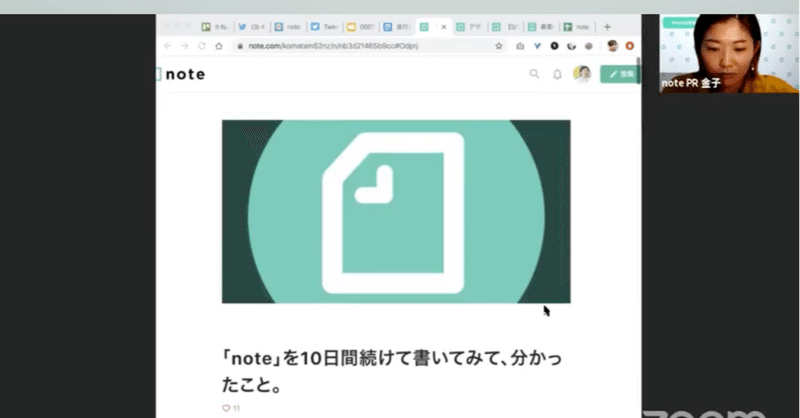The height and width of the screenshot is (418, 800).
Task: Open the Chrome profile avatar
Action: (613, 46)
